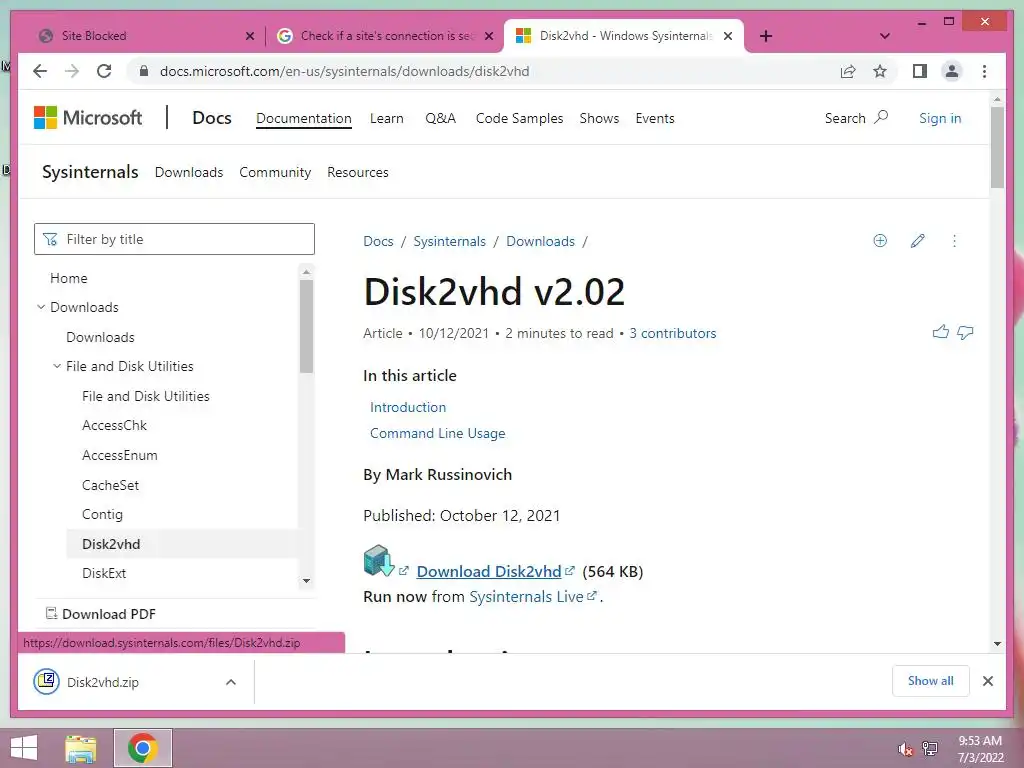Select Contig in the sidebar tree
Screen dimensions: 1024x768
102,515
